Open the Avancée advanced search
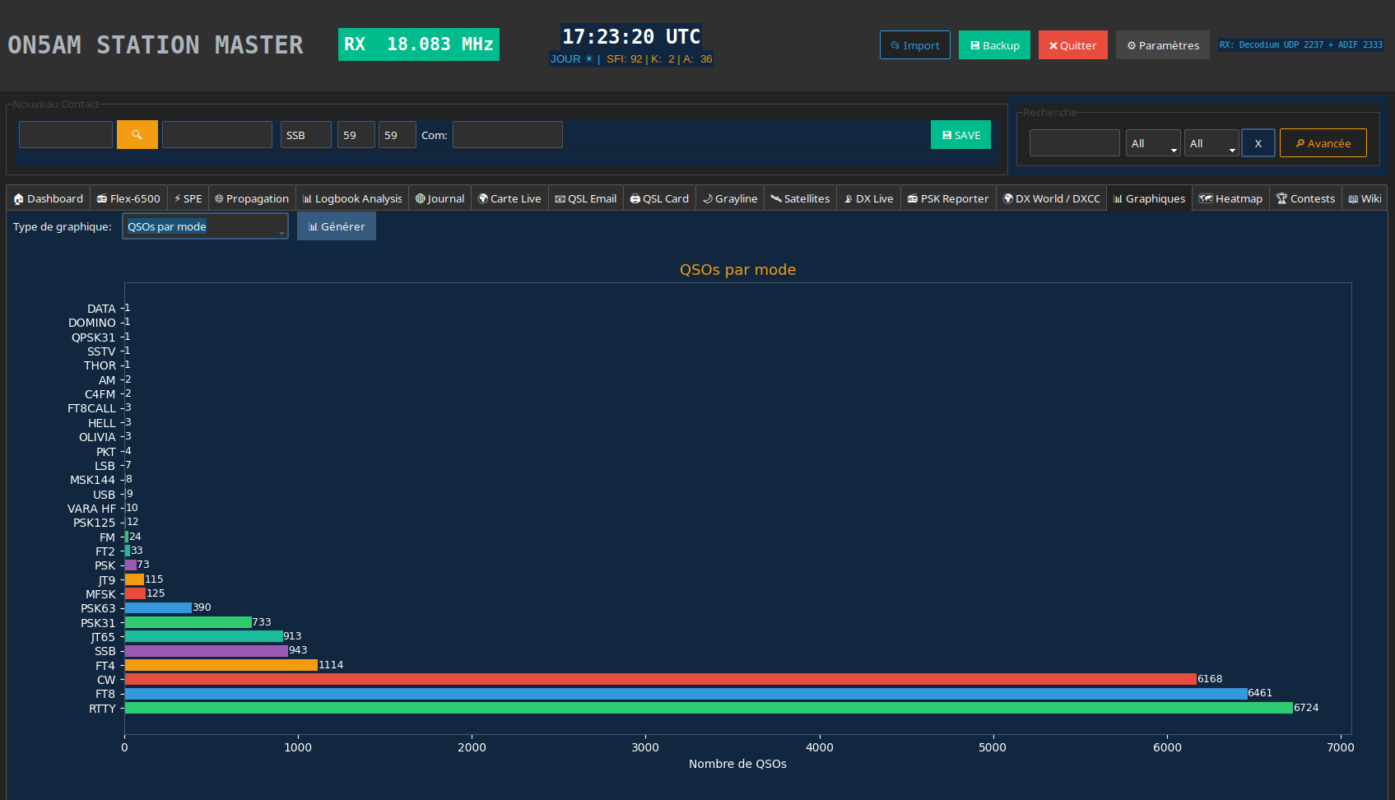Image resolution: width=1395 pixels, height=800 pixels. (x=1323, y=143)
